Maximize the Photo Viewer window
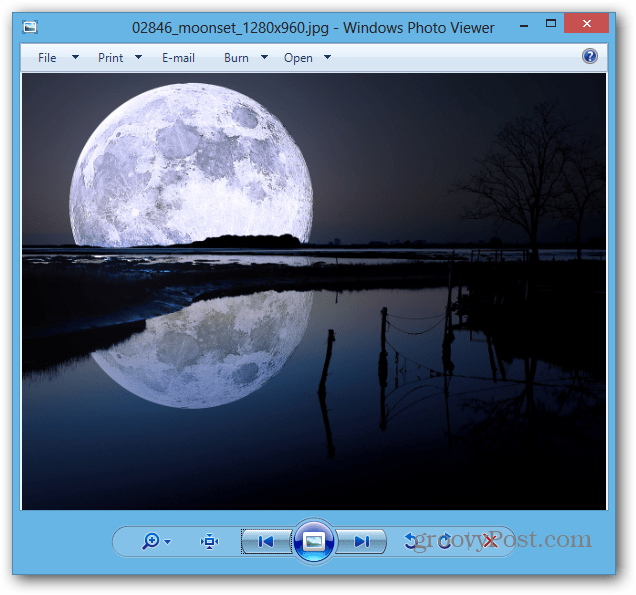Screen dimensions: 636x595 coord(551,24)
